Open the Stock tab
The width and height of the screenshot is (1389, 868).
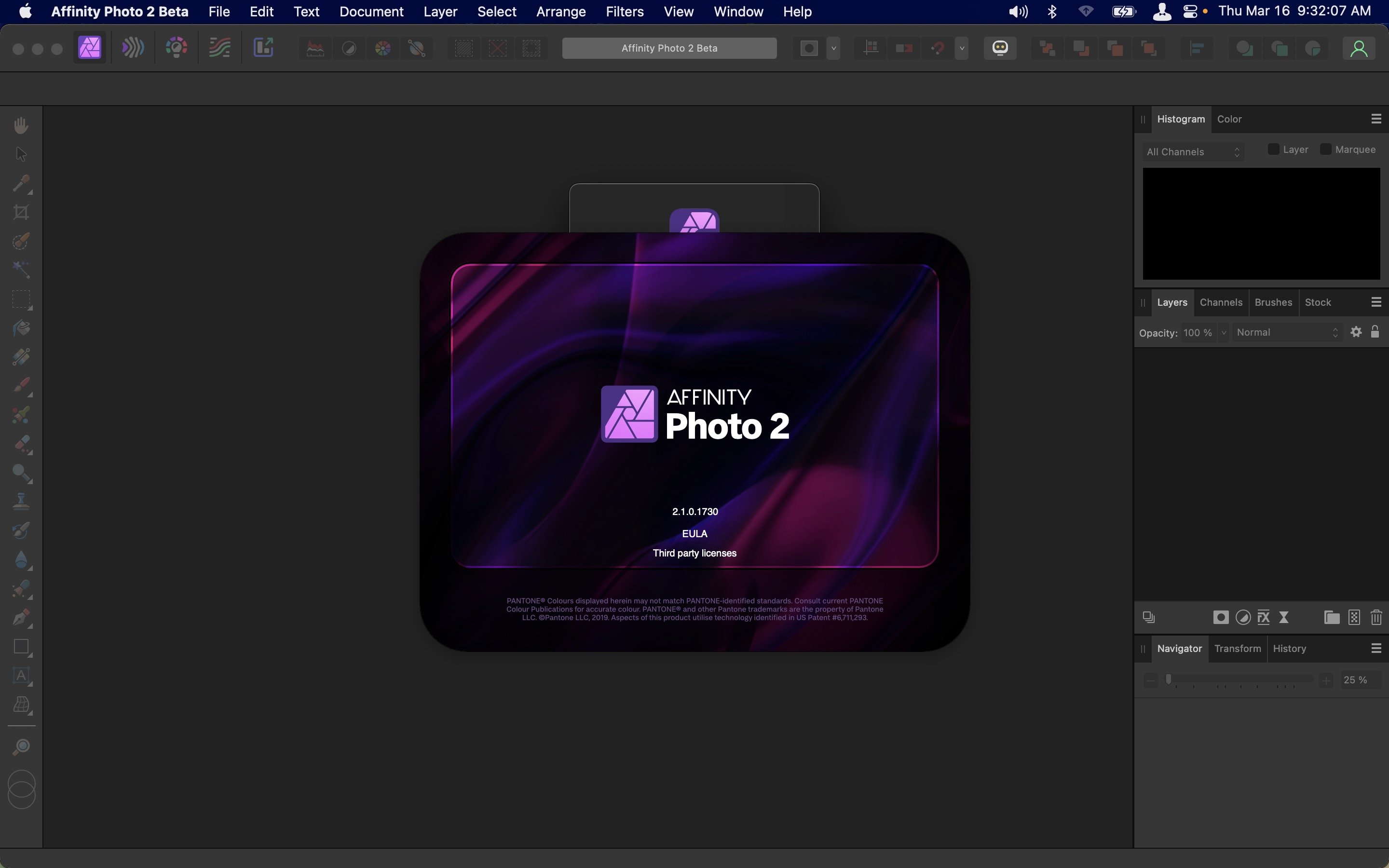pos(1317,302)
